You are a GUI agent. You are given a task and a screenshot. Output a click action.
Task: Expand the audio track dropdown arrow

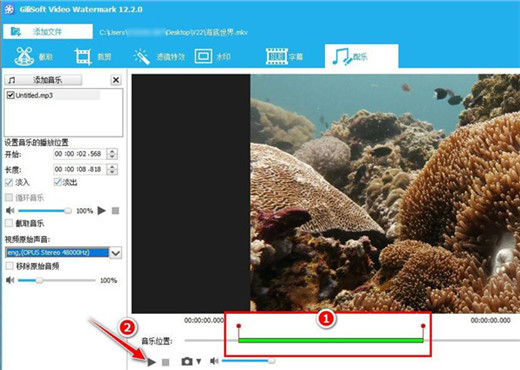pos(116,253)
